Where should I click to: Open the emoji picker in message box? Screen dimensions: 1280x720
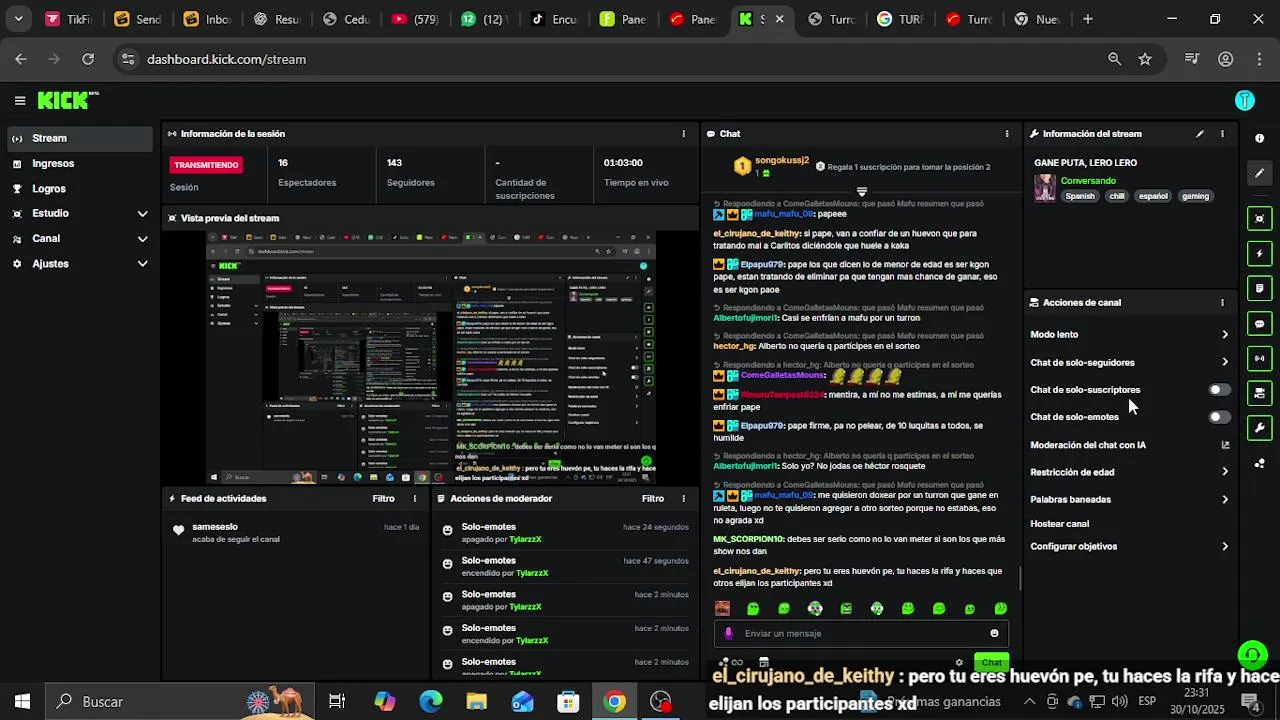coord(994,633)
